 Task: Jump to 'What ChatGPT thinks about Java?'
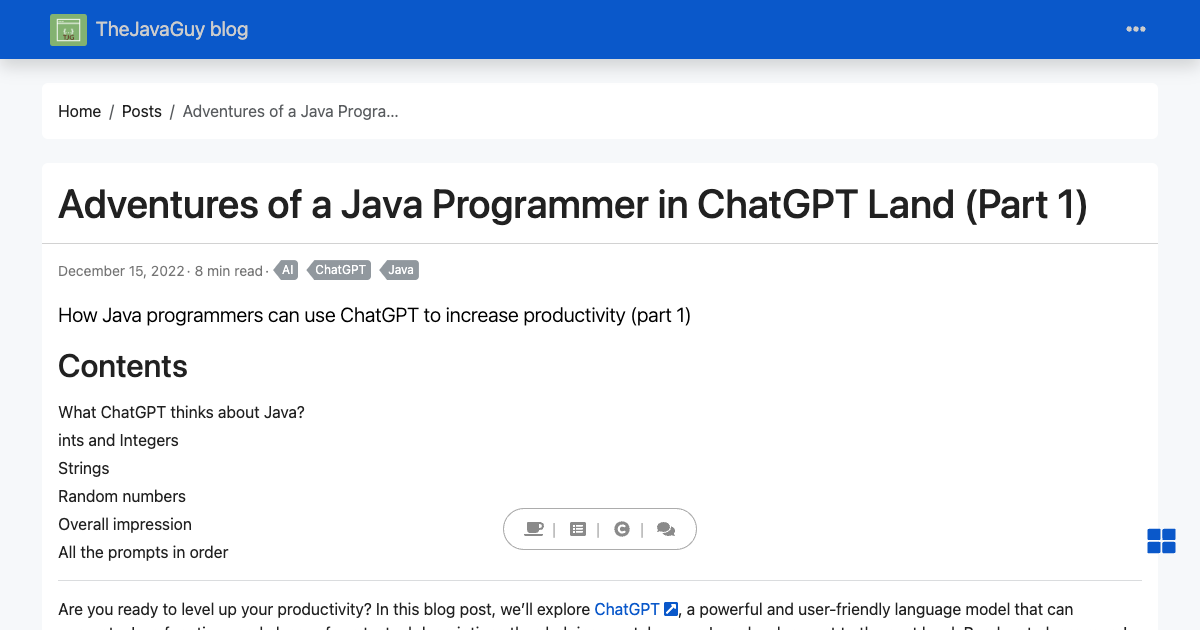[x=181, y=412]
